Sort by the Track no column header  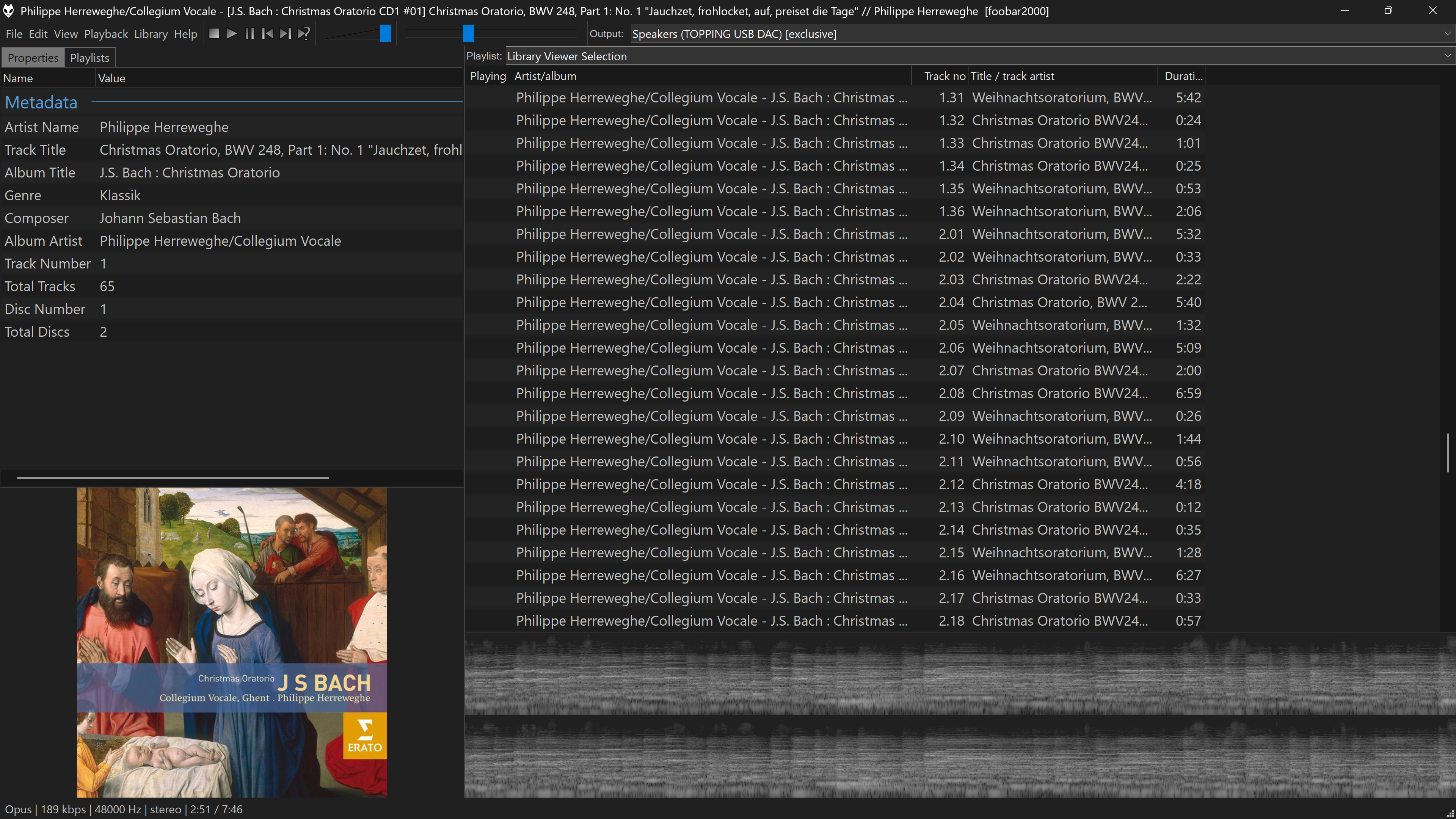point(944,76)
